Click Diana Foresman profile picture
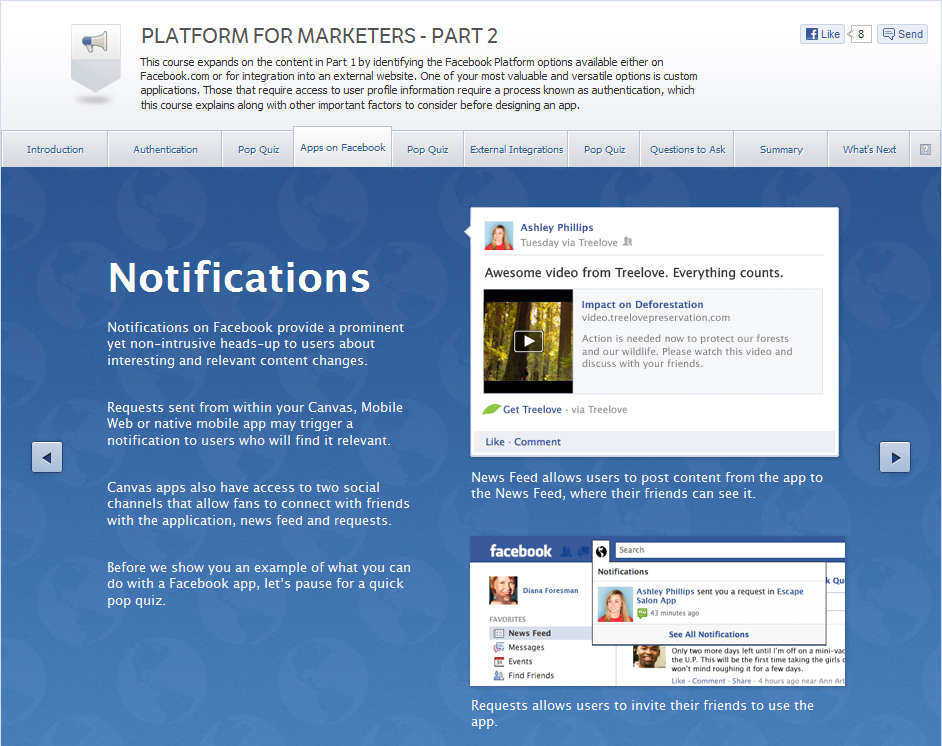This screenshot has width=942, height=746. [x=503, y=590]
